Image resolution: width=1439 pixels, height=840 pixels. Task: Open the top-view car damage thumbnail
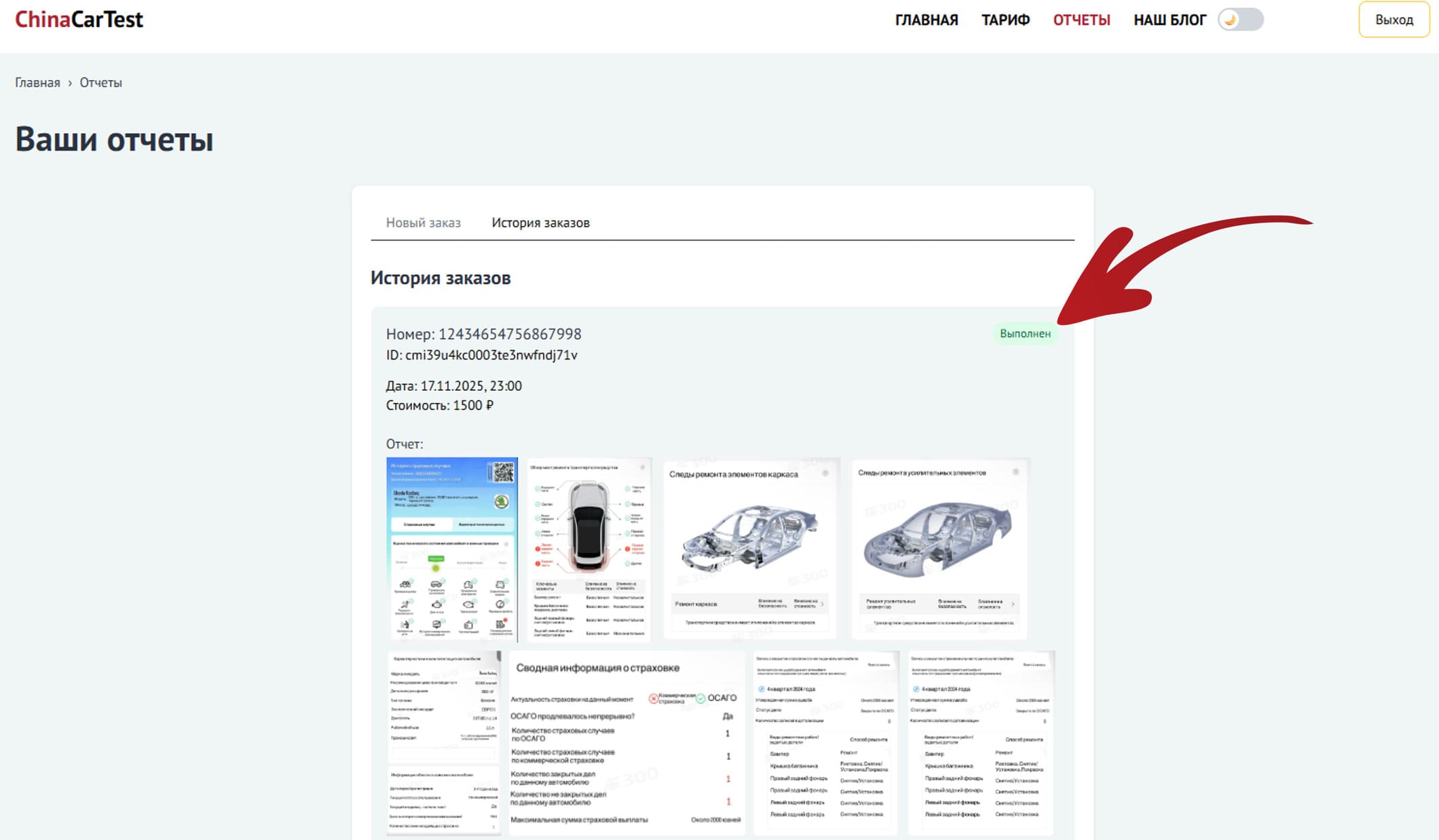click(x=588, y=549)
